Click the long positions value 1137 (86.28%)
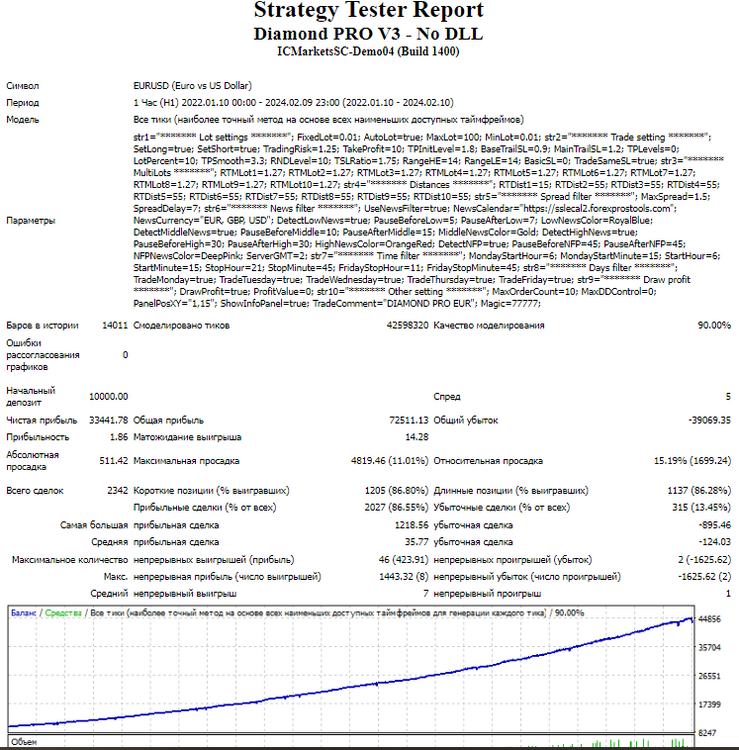Viewport: 739px width, 750px height. [699, 490]
